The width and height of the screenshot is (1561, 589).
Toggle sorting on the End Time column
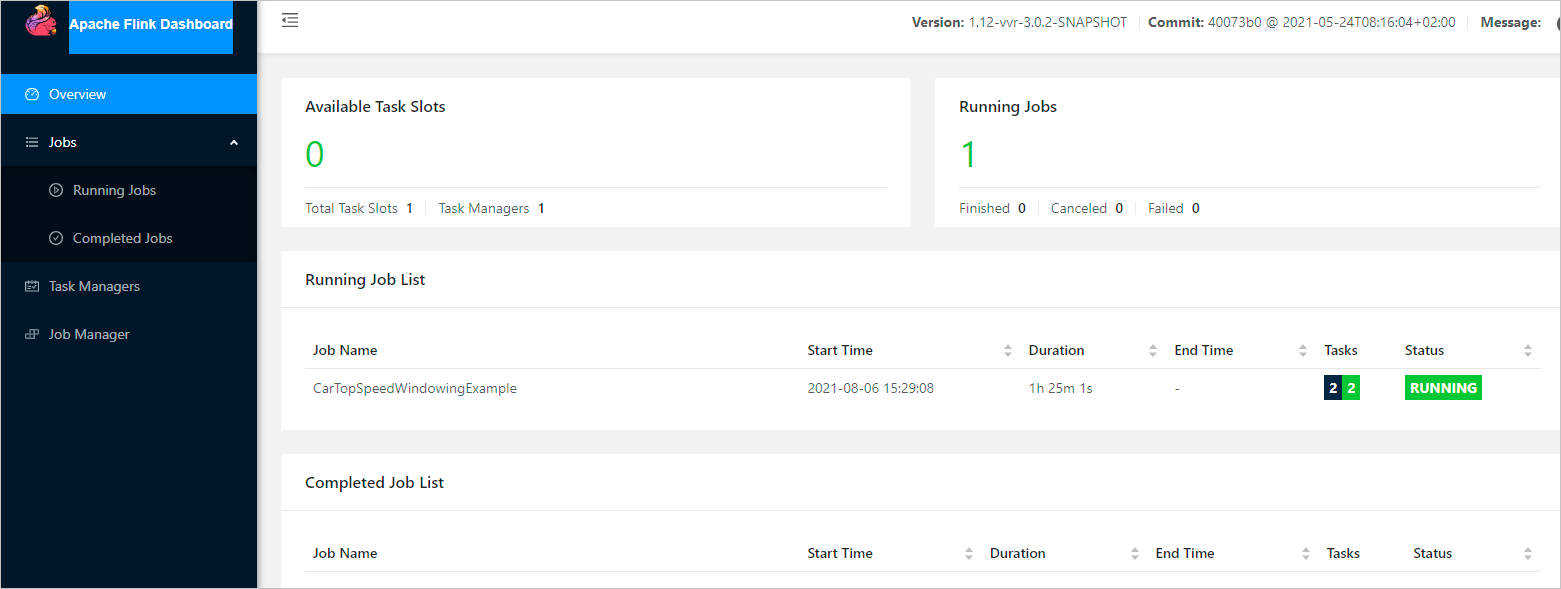click(x=1302, y=350)
